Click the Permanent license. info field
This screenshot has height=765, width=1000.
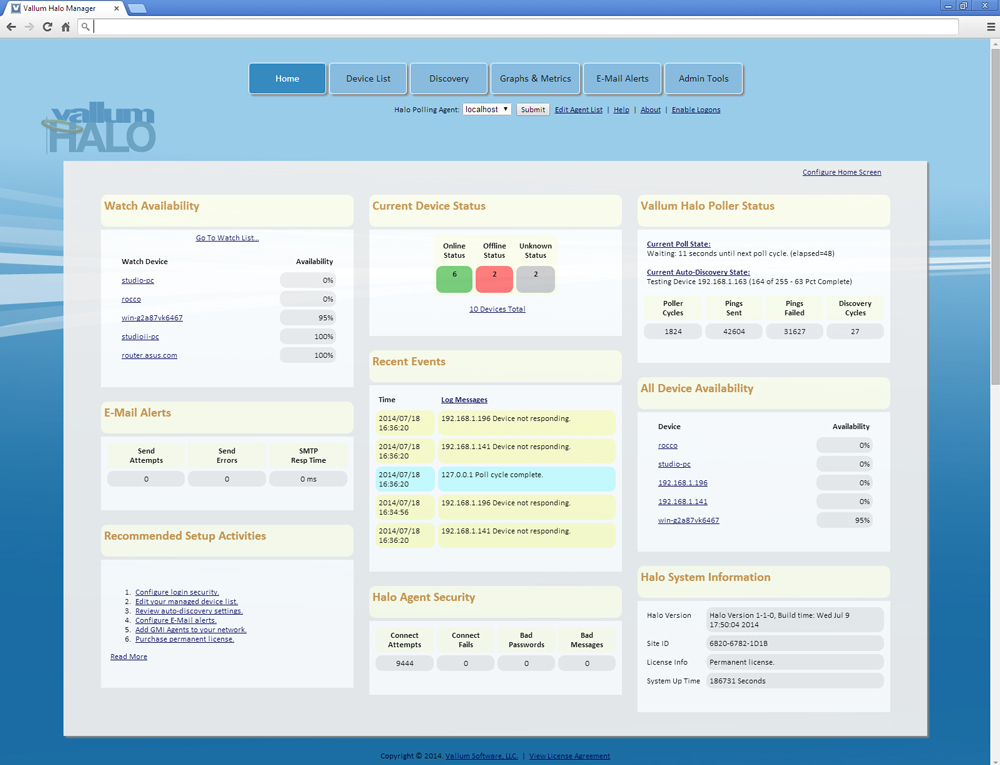(x=795, y=662)
